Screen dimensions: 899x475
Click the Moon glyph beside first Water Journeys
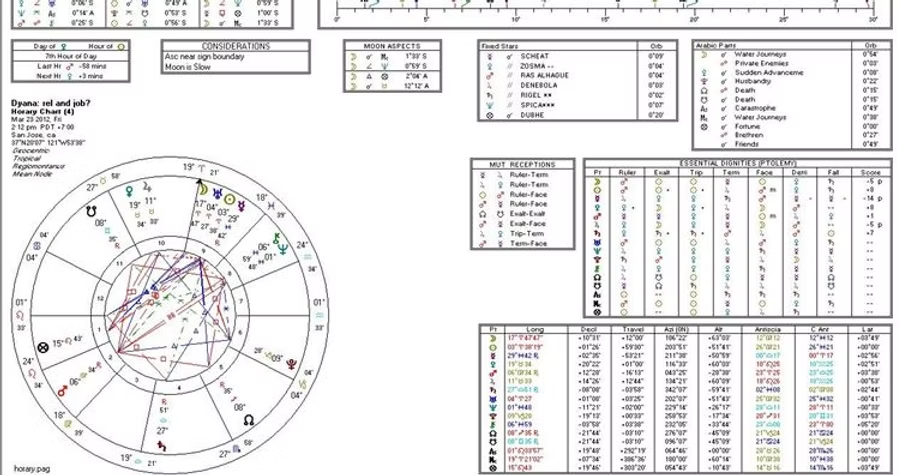705,54
